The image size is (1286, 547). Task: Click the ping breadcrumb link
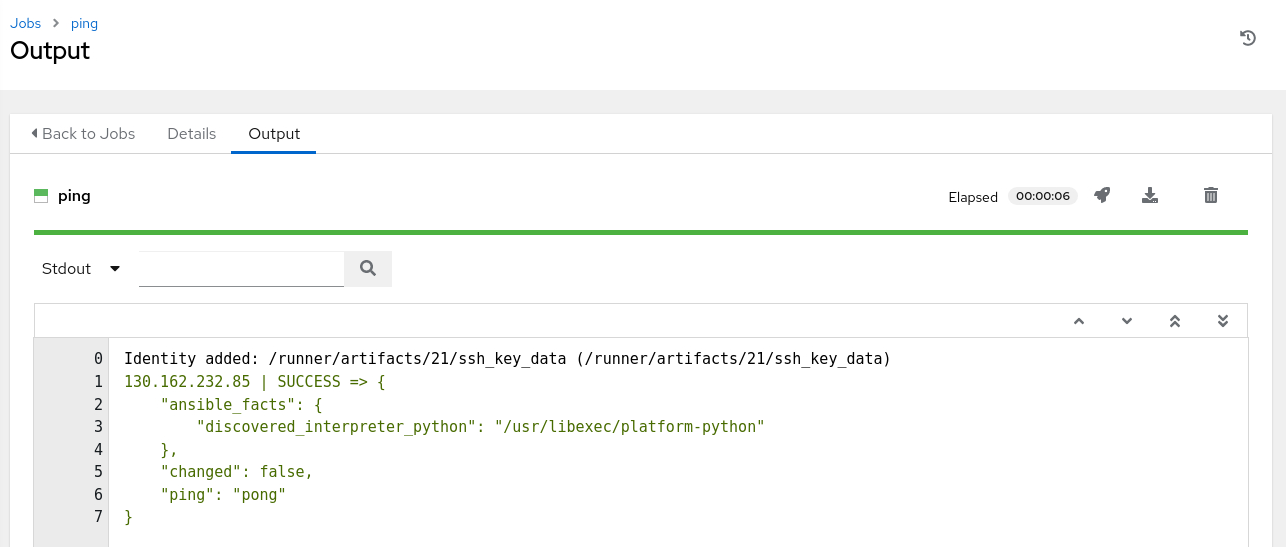coord(84,23)
